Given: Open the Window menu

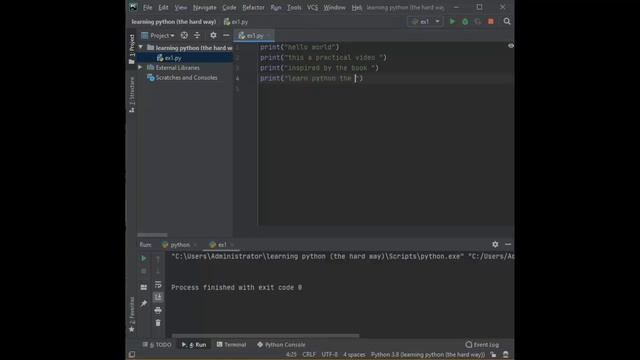Looking at the screenshot, I should (x=334, y=7).
